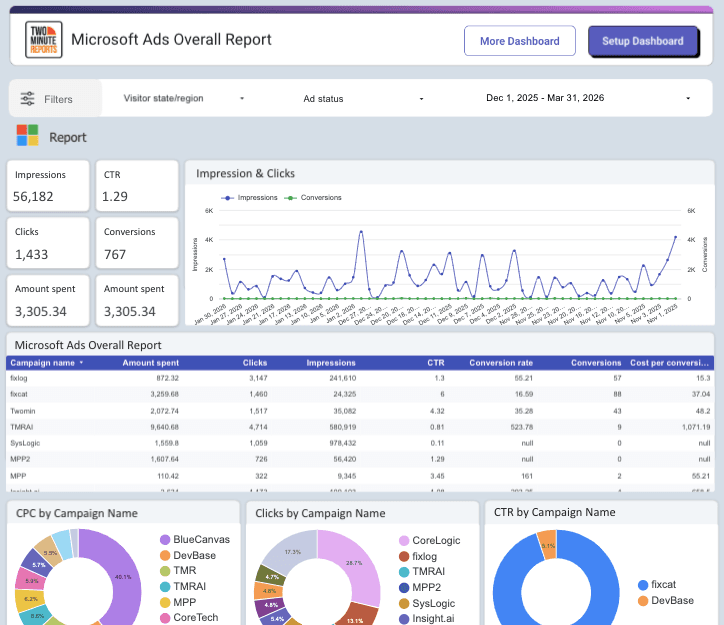Click the BlueCanvas purple legend swatch
The image size is (724, 625).
(165, 540)
